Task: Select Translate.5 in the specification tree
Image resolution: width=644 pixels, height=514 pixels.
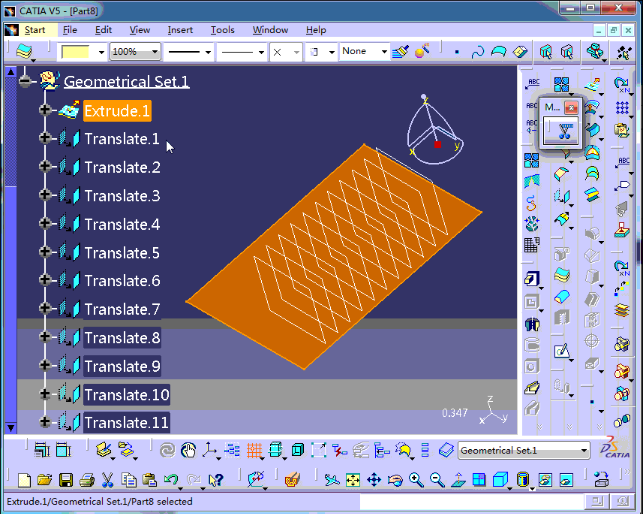Action: [122, 253]
